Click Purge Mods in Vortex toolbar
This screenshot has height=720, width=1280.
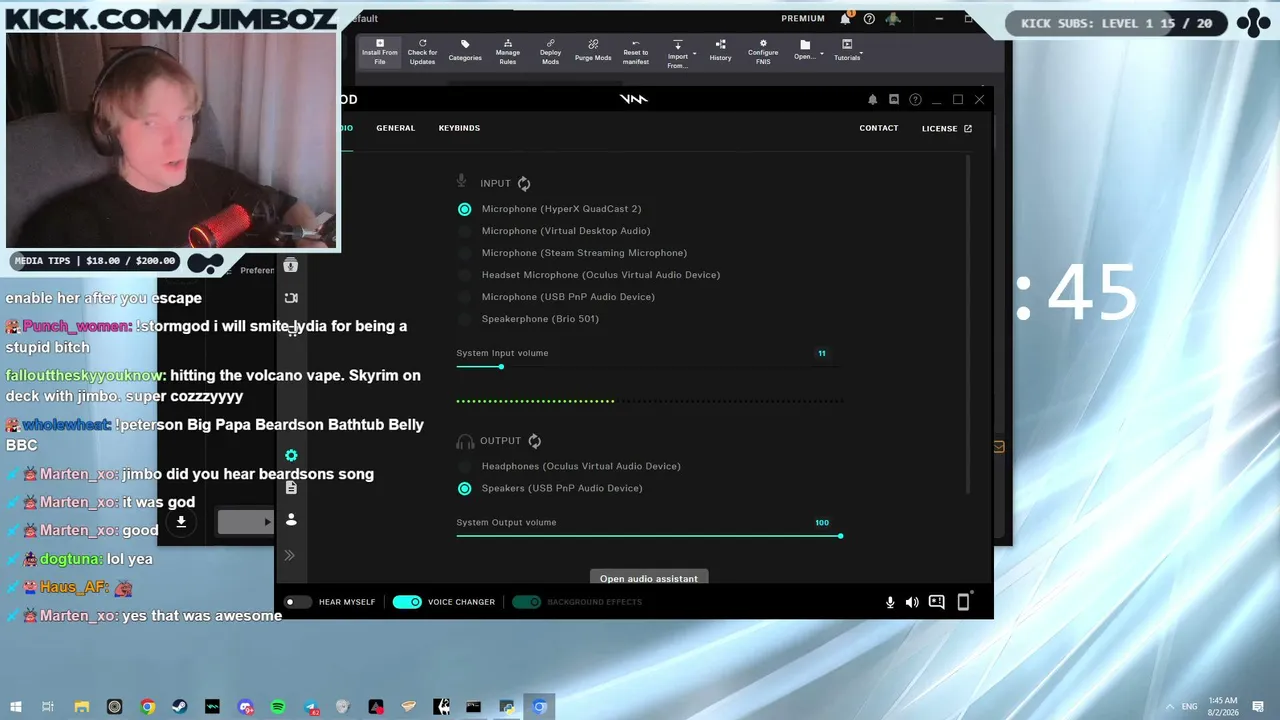[x=593, y=52]
